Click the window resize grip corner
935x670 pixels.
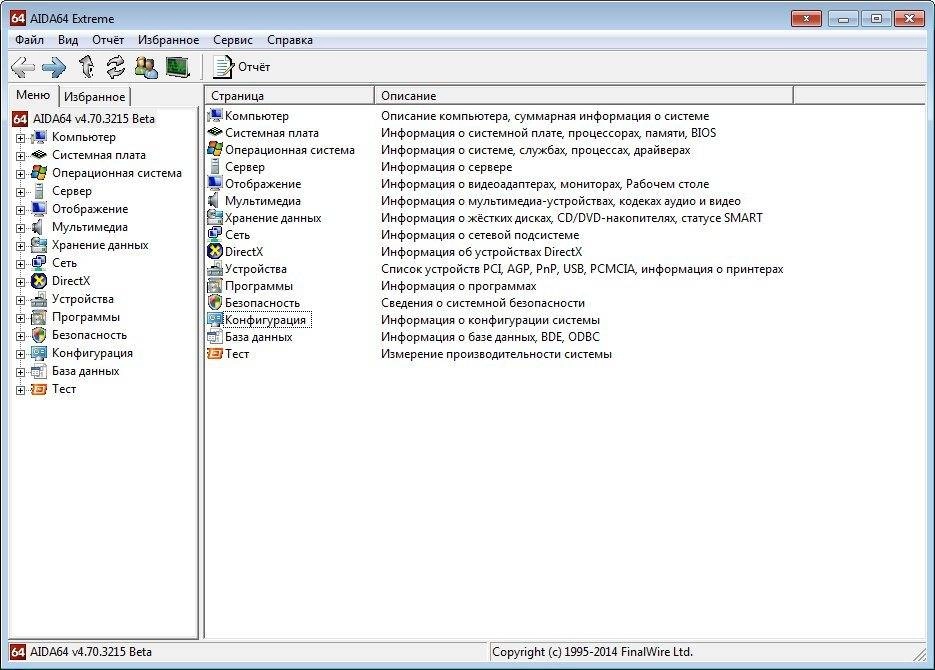920,654
